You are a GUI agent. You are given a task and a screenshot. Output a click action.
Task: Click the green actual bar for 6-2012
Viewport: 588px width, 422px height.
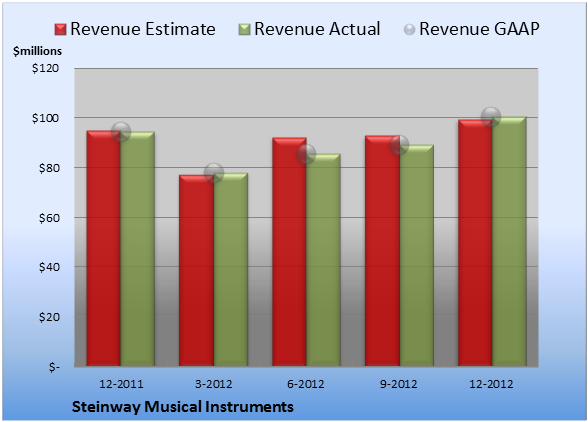pos(323,260)
